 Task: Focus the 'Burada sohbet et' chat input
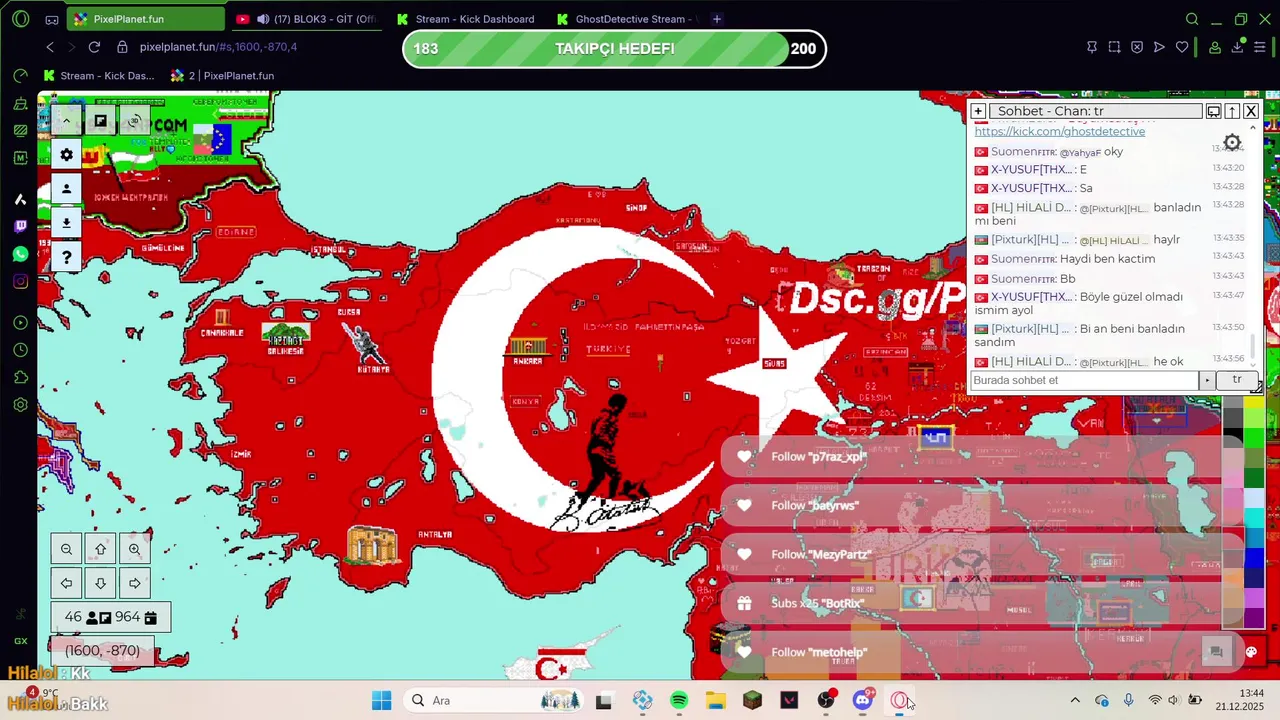pyautogui.click(x=1085, y=380)
